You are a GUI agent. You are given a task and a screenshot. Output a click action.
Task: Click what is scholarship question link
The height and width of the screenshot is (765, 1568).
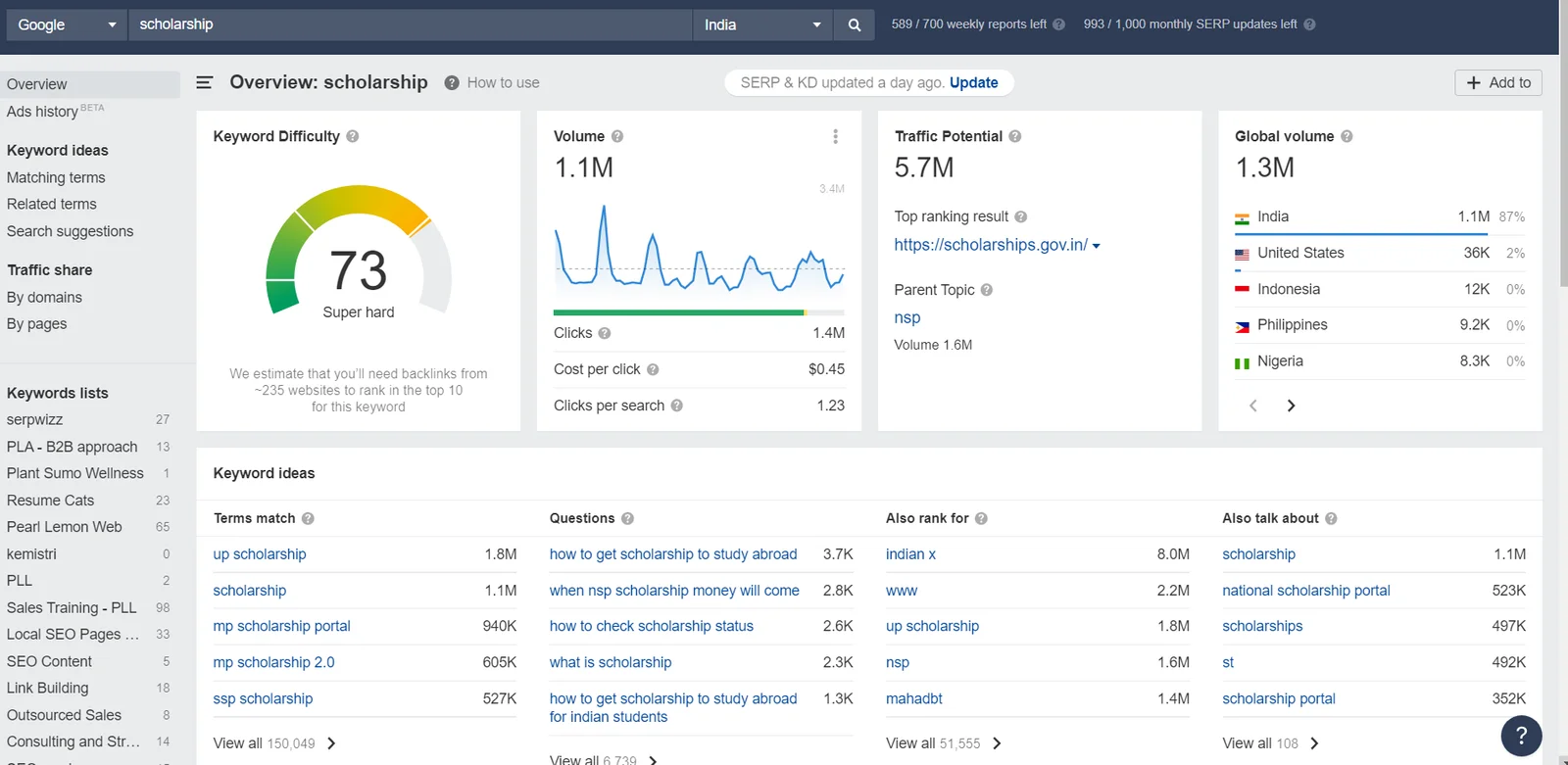coord(611,662)
